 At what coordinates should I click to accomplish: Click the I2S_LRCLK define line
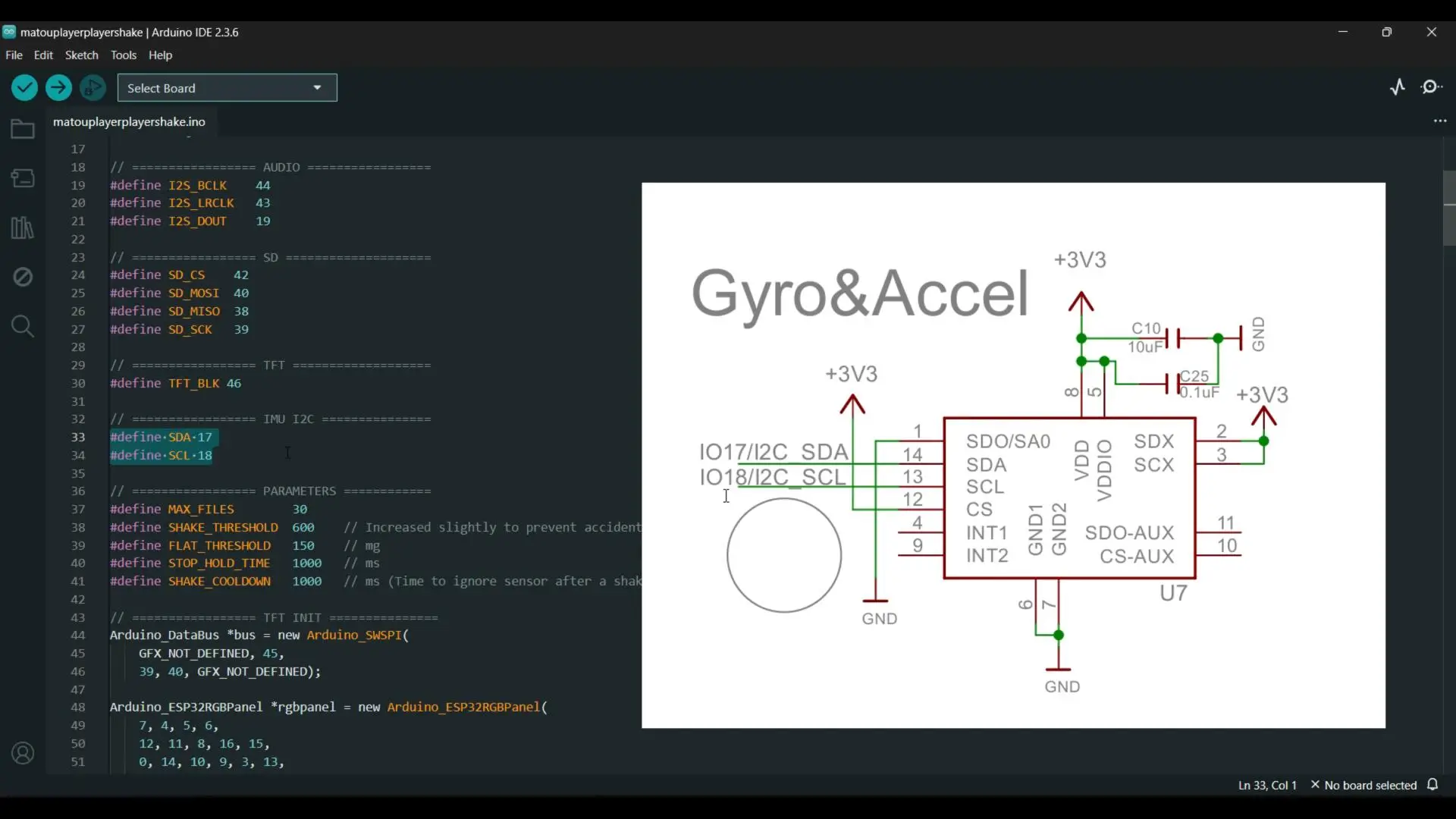point(190,203)
